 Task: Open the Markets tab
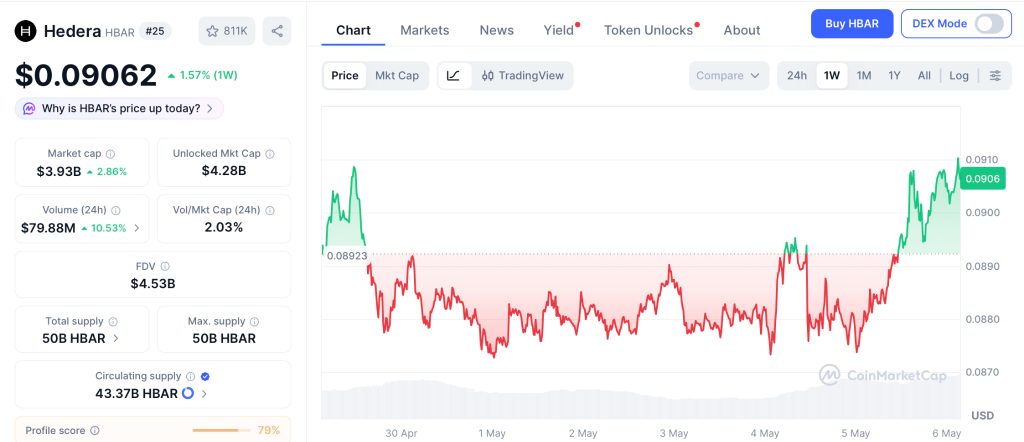(424, 30)
